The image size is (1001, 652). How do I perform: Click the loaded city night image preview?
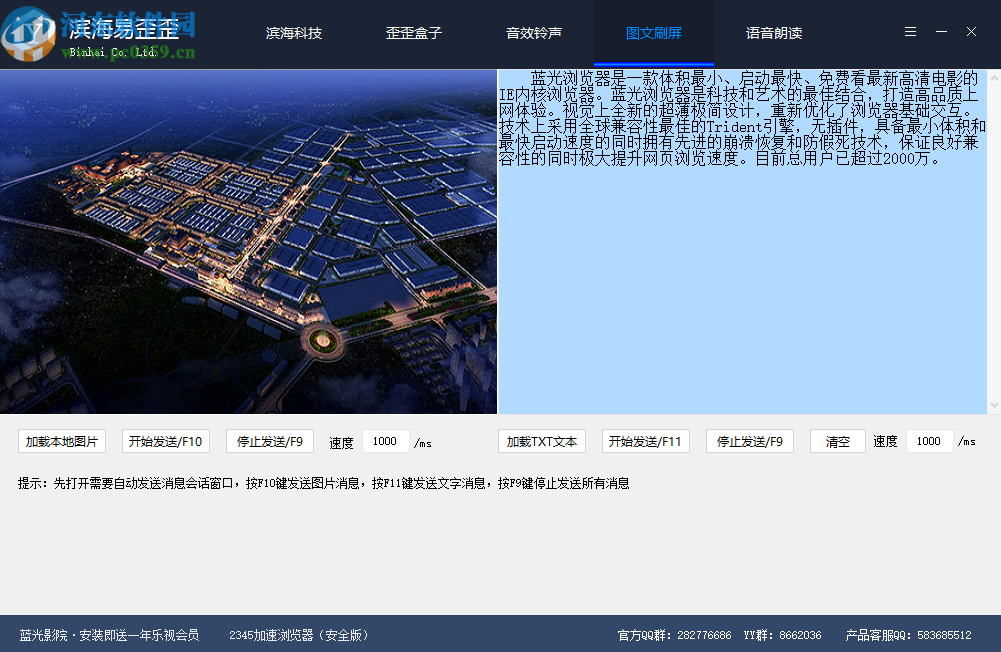250,240
